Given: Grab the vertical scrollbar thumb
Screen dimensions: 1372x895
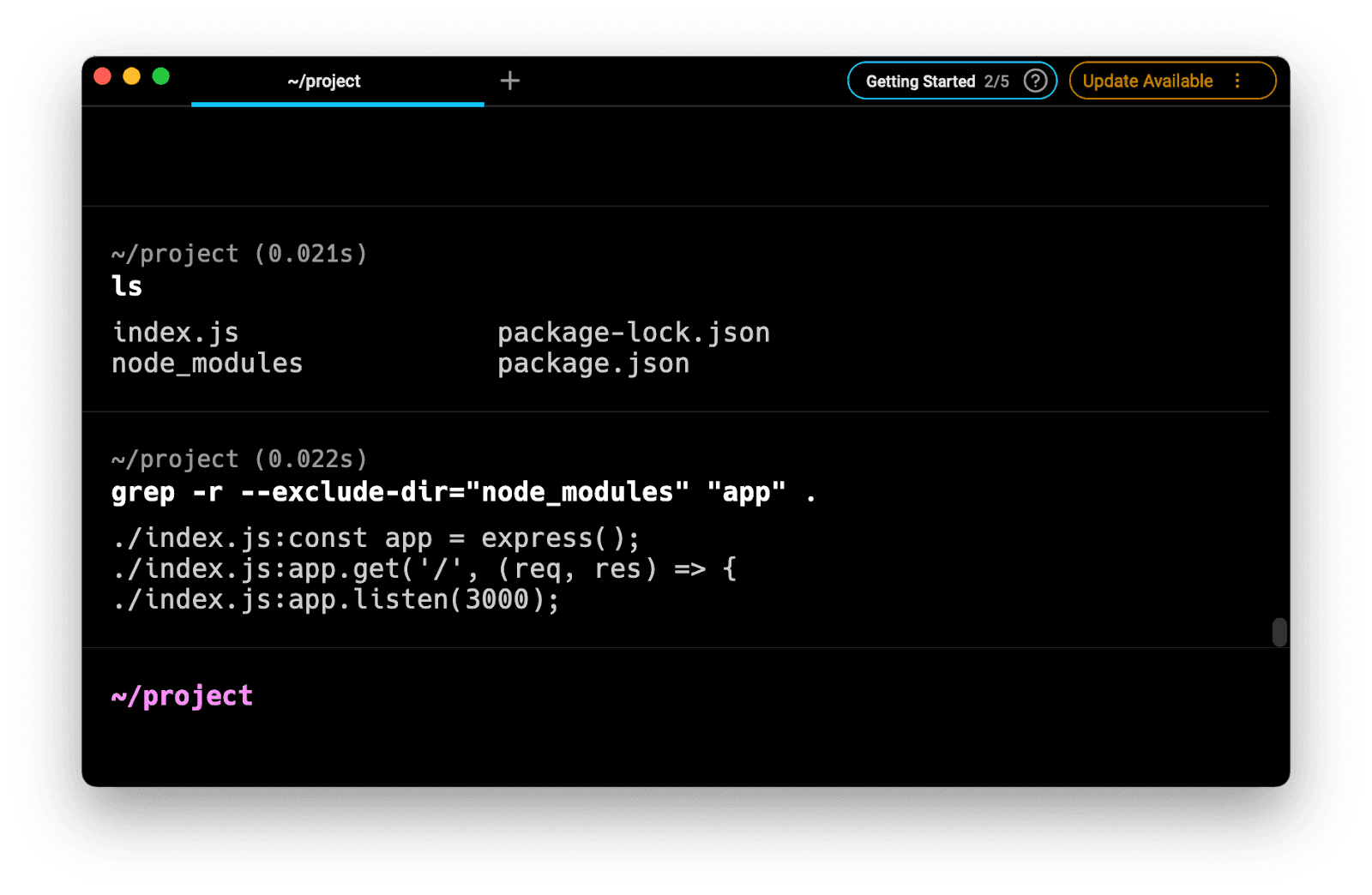Looking at the screenshot, I should click(x=1279, y=632).
